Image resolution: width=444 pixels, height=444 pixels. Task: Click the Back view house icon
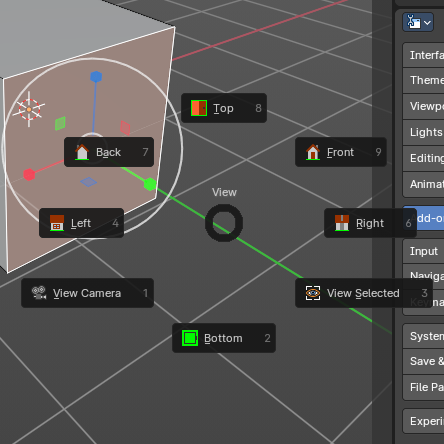click(x=82, y=152)
